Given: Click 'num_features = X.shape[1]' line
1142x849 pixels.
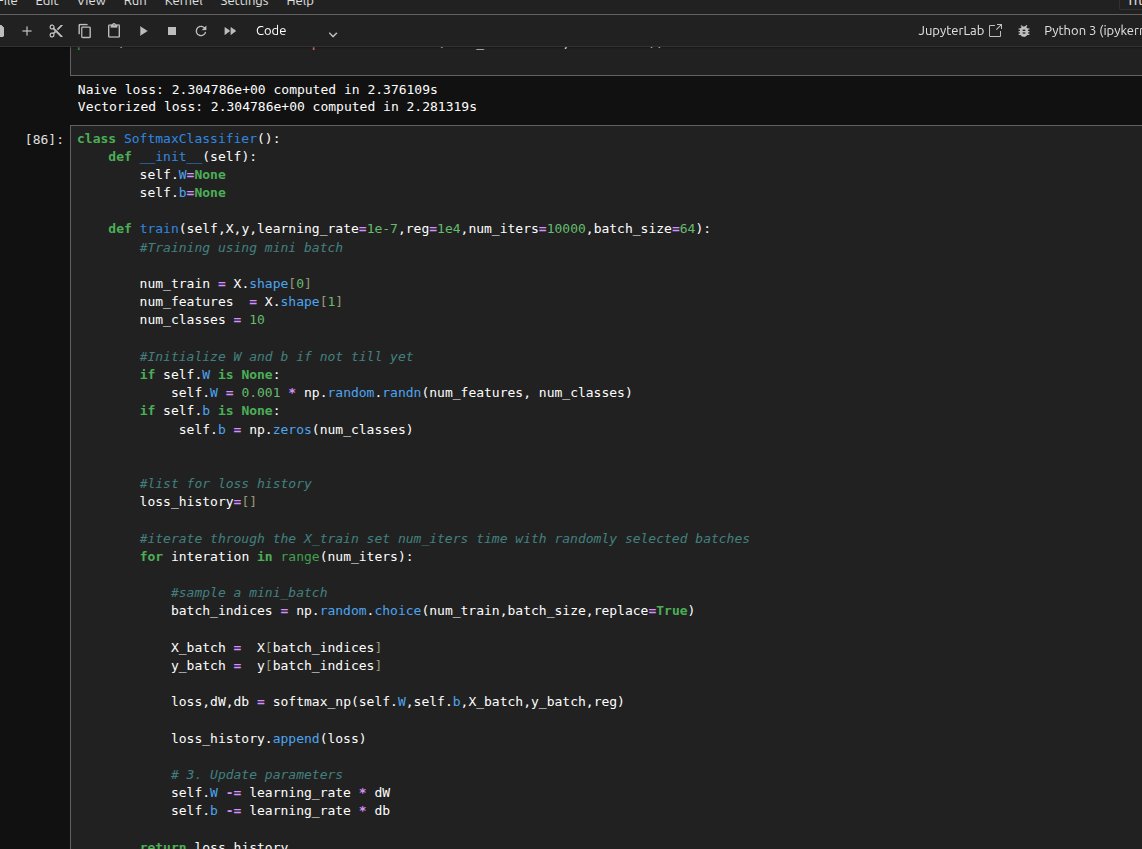Looking at the screenshot, I should coord(241,301).
